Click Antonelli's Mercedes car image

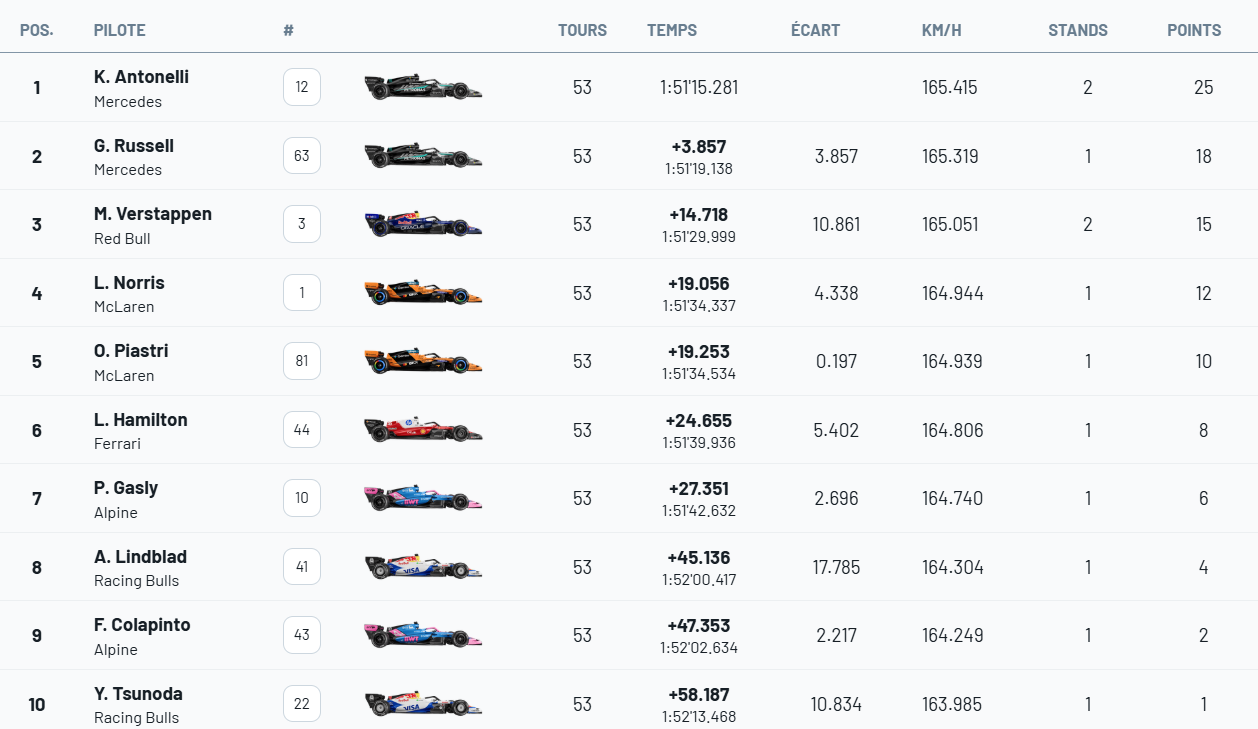click(x=423, y=87)
